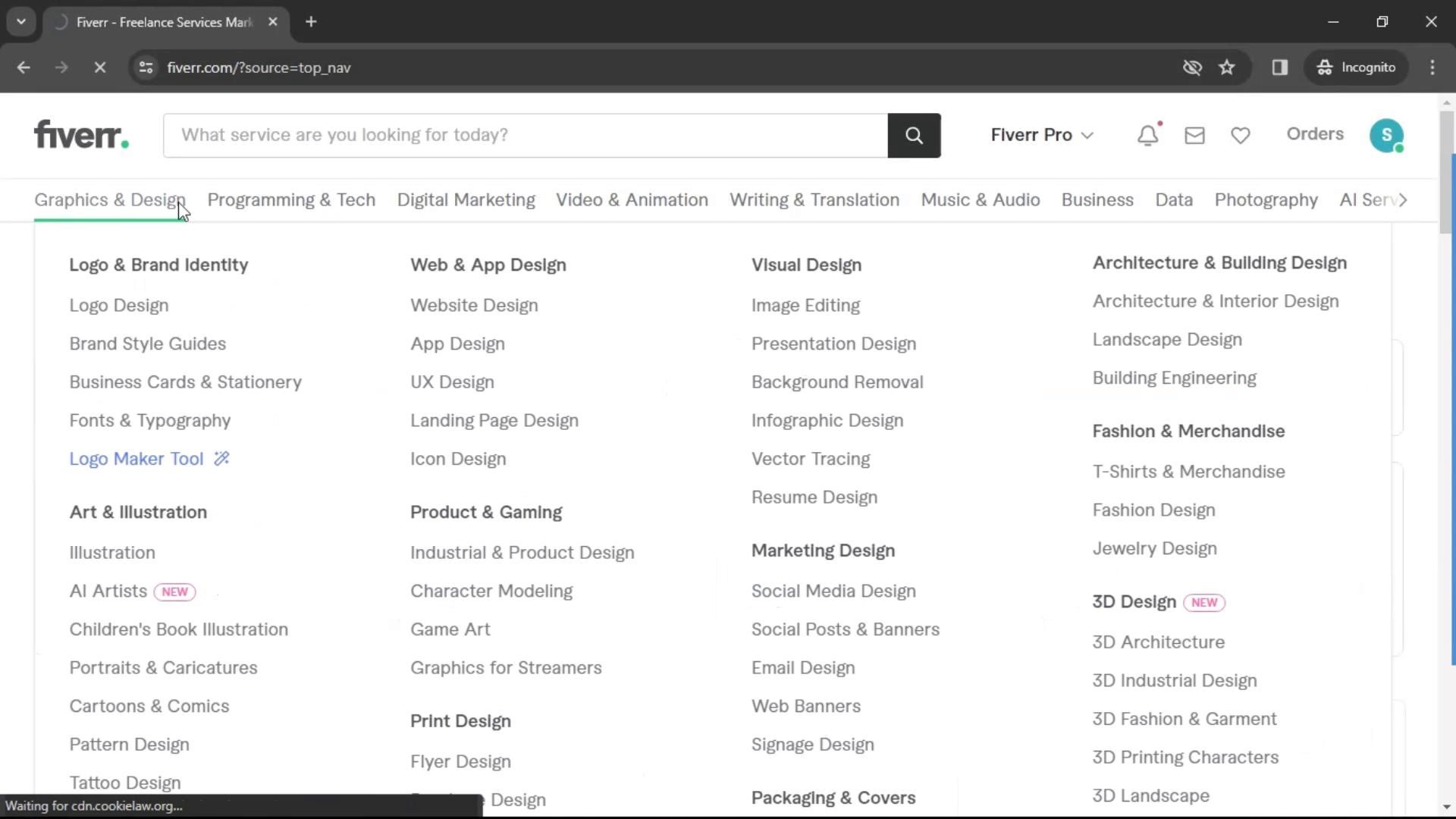The height and width of the screenshot is (819, 1456).
Task: Expand the Fiverr Pro dropdown
Action: pos(1041,135)
